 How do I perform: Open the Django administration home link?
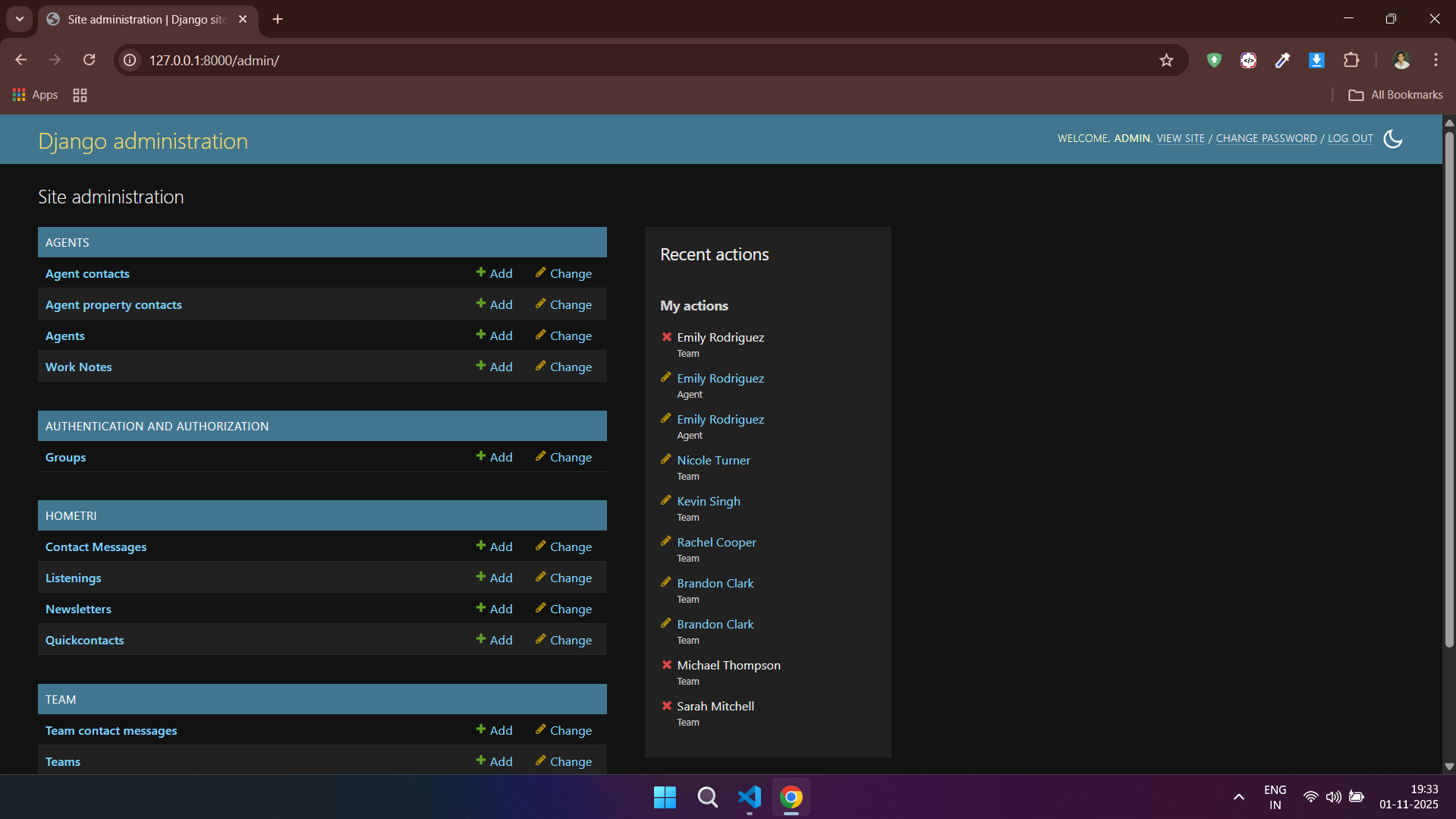coord(143,141)
